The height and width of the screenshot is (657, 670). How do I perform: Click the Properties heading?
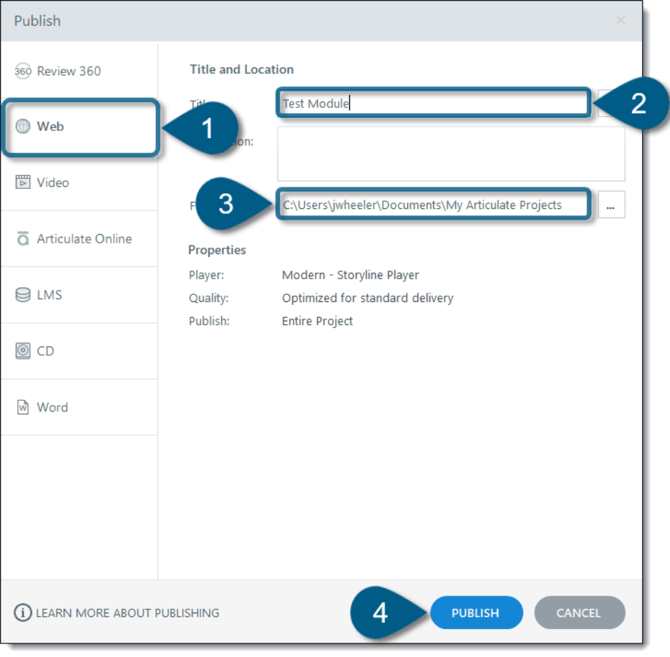(217, 250)
